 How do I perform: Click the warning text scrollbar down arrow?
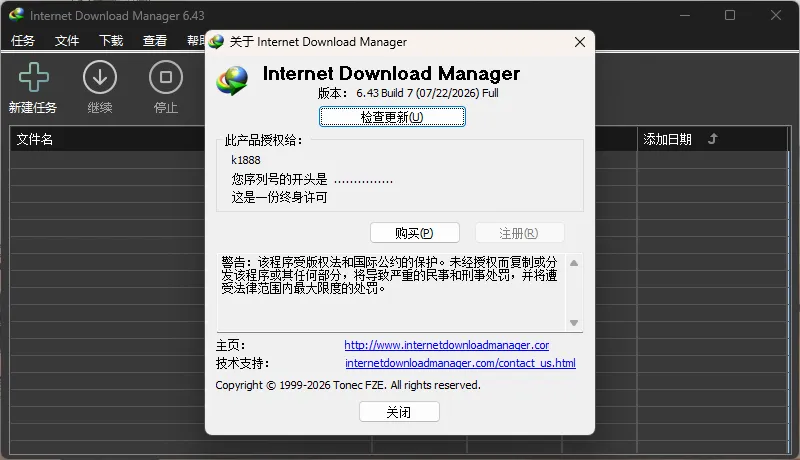[574, 323]
